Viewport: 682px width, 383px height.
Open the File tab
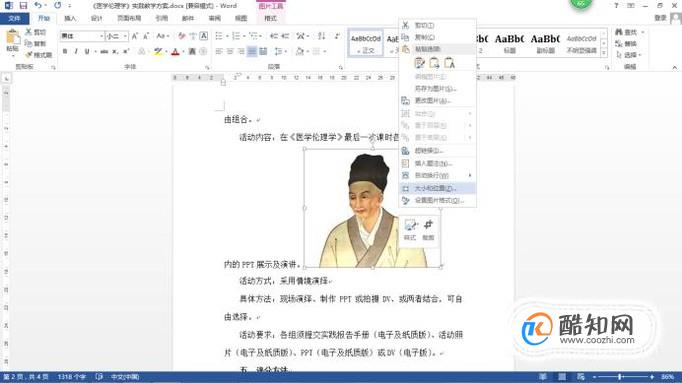[x=14, y=18]
